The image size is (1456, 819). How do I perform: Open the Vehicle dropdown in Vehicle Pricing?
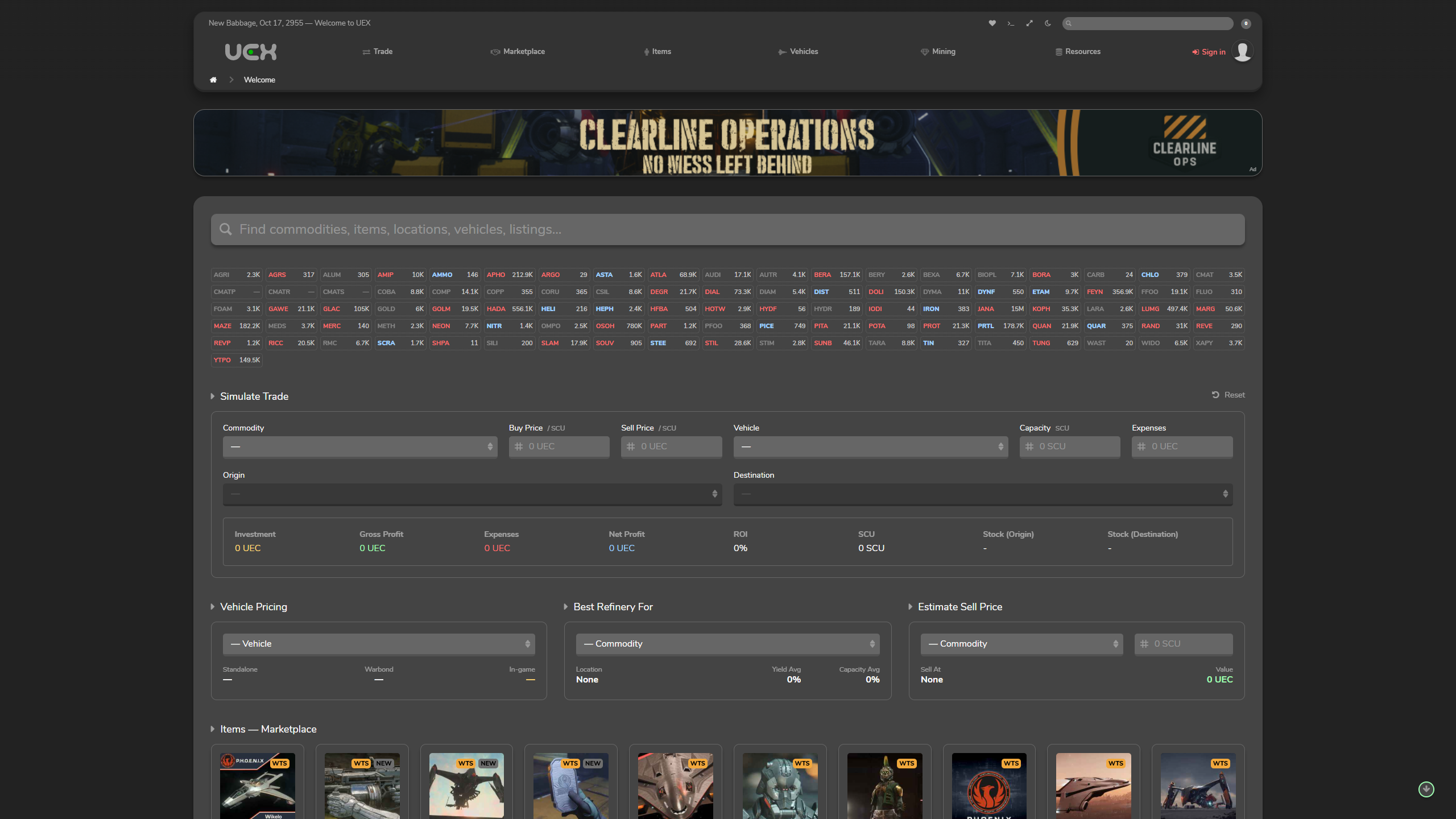(378, 644)
